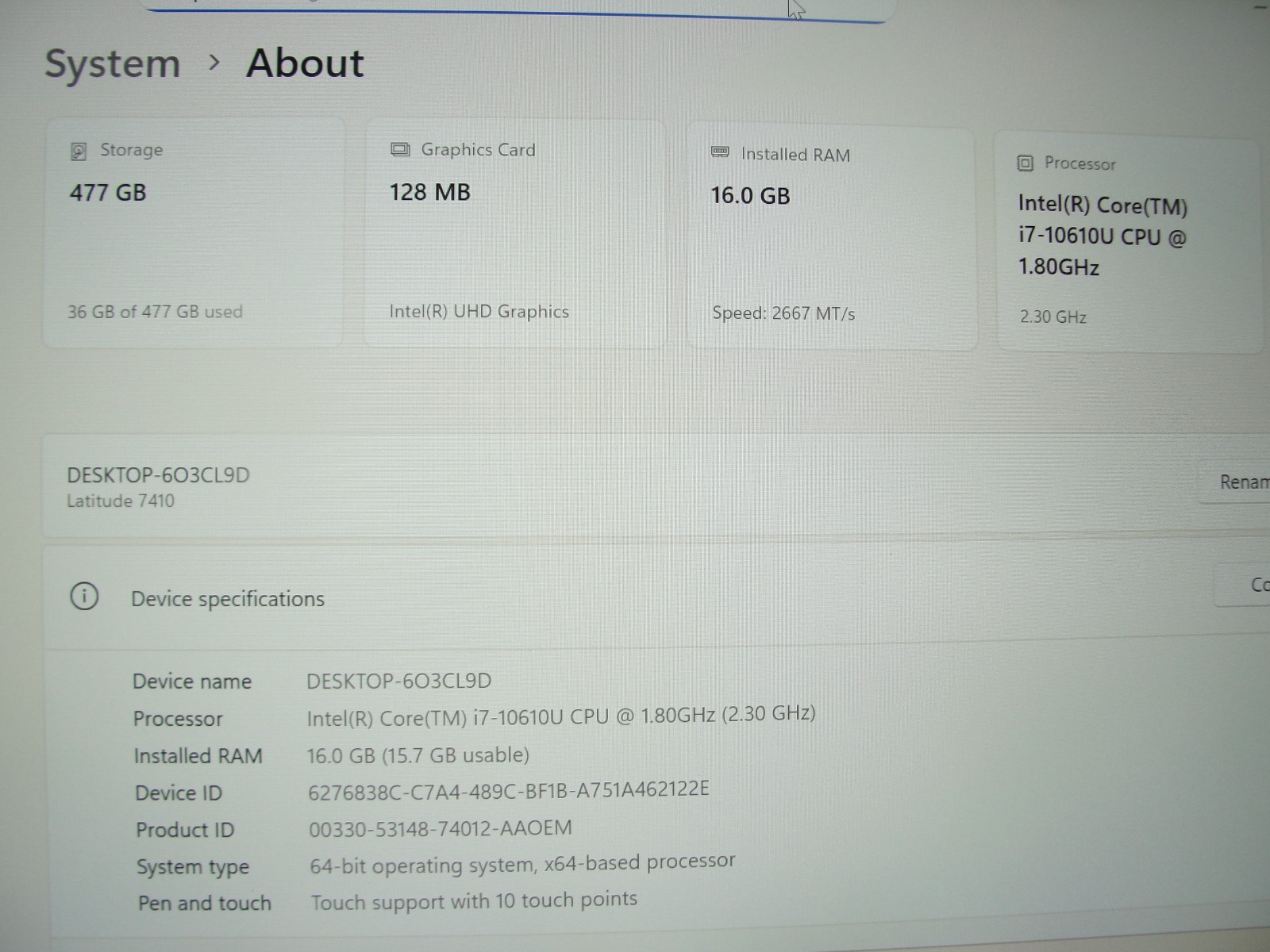
Task: Click the 'Device name' row label
Action: tap(192, 681)
